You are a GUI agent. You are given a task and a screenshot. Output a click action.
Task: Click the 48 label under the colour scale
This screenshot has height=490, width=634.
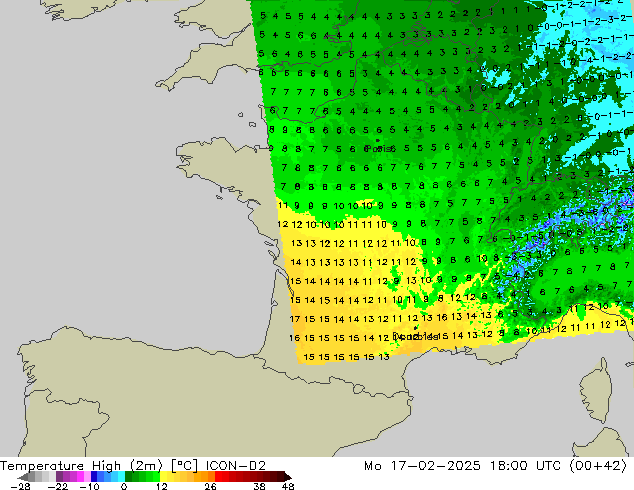click(288, 486)
